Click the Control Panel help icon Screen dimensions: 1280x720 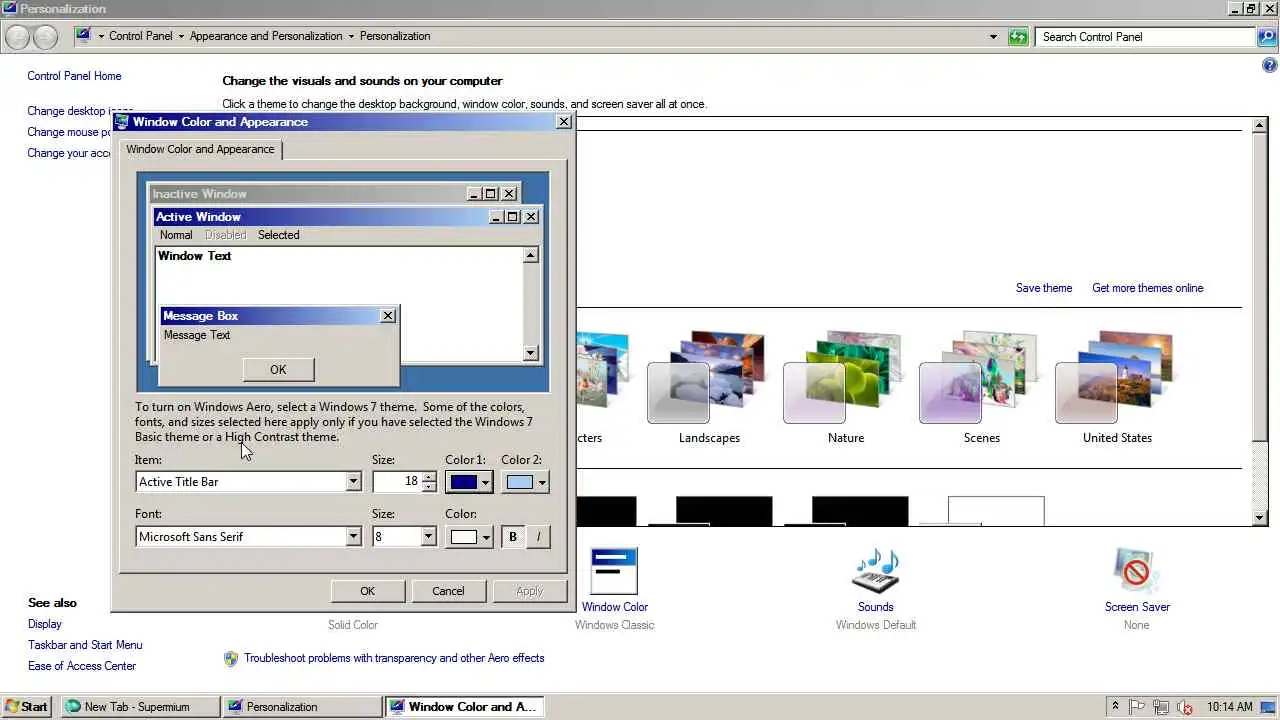pyautogui.click(x=1270, y=65)
